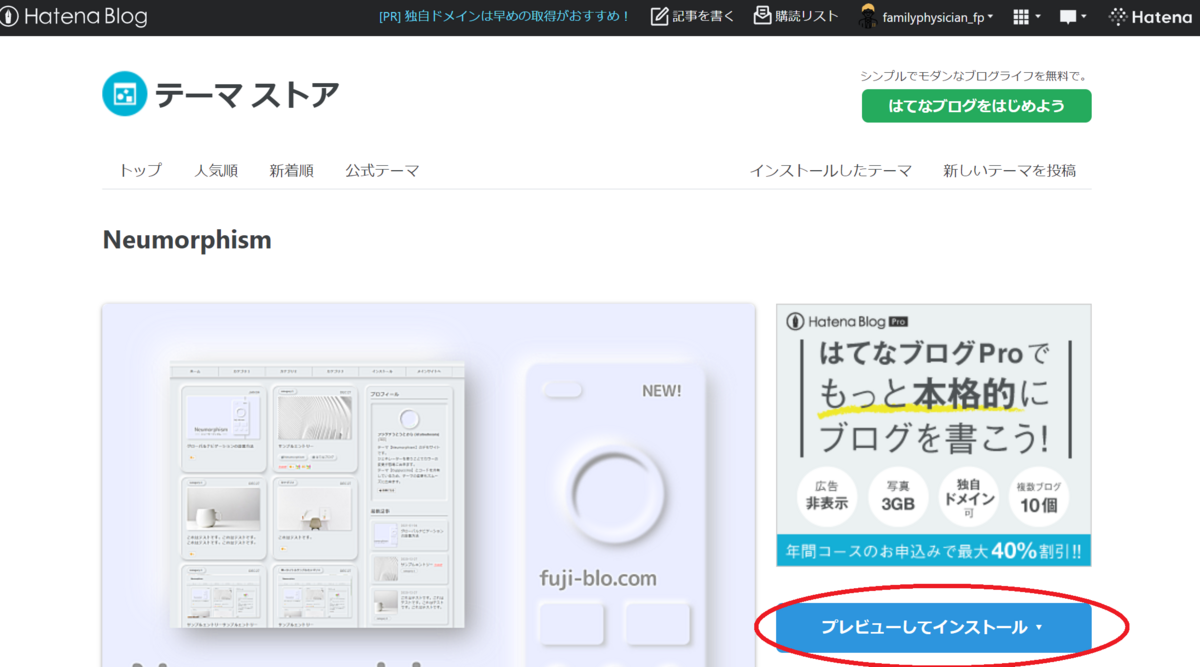Click the write article pencil icon

click(x=659, y=16)
